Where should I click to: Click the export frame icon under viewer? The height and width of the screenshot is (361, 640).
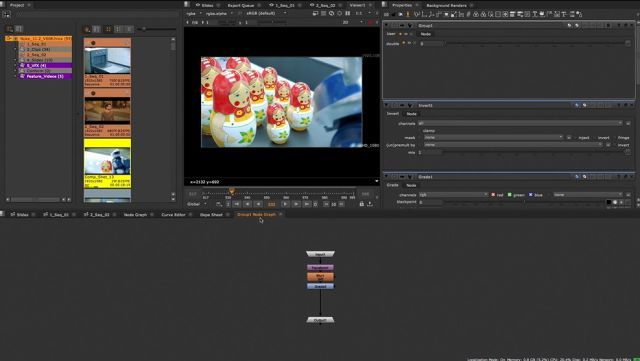tap(370, 204)
